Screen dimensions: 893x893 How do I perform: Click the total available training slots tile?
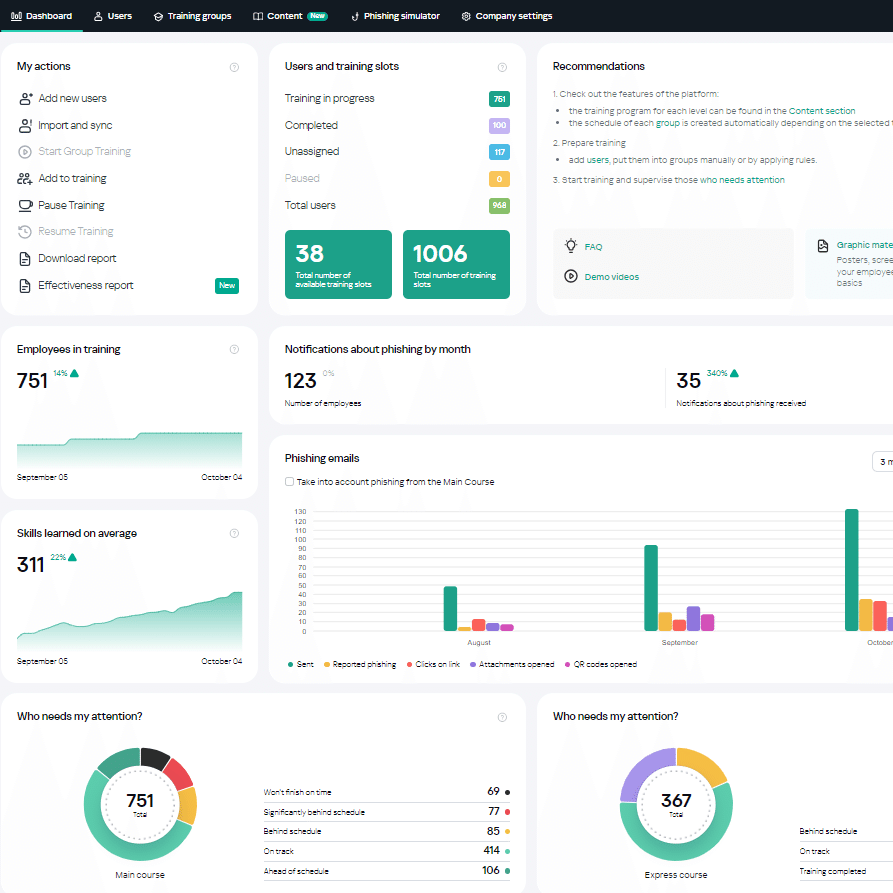pyautogui.click(x=338, y=265)
